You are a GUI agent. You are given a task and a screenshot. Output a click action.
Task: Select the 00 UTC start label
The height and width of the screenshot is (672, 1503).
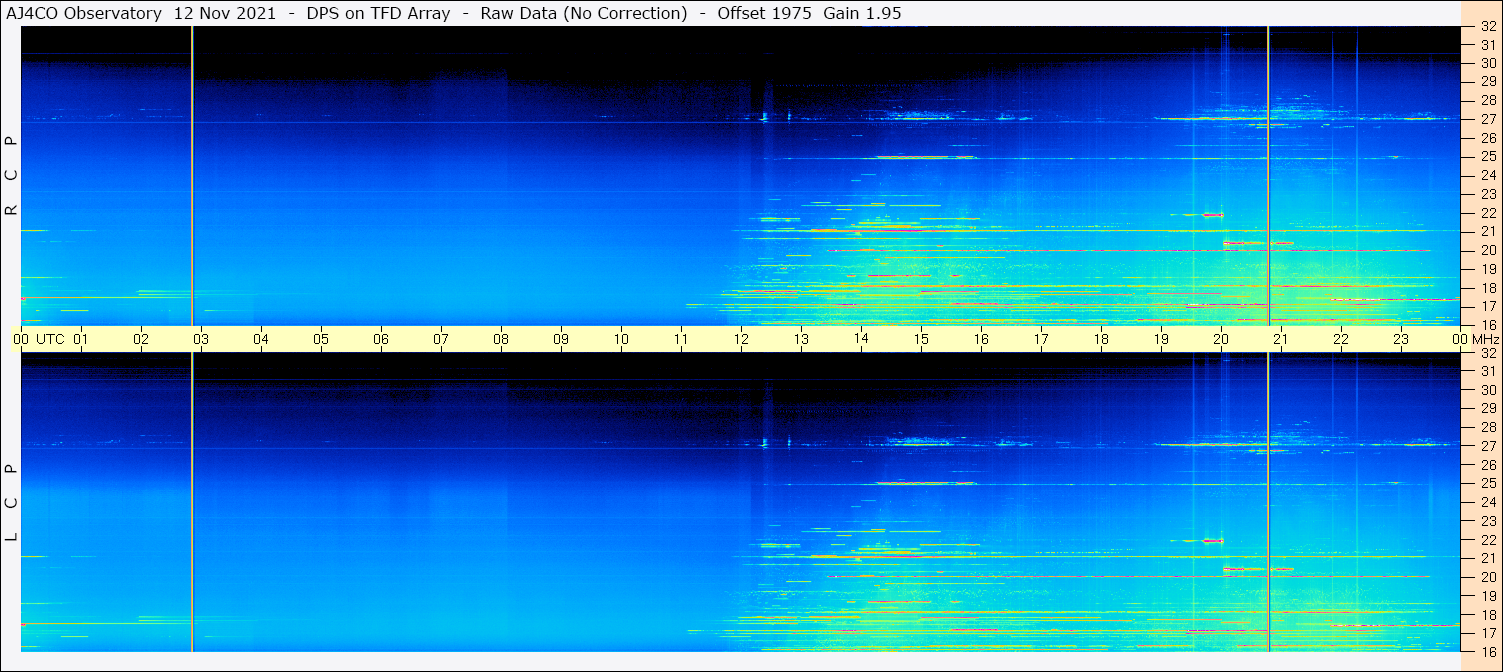pyautogui.click(x=38, y=339)
